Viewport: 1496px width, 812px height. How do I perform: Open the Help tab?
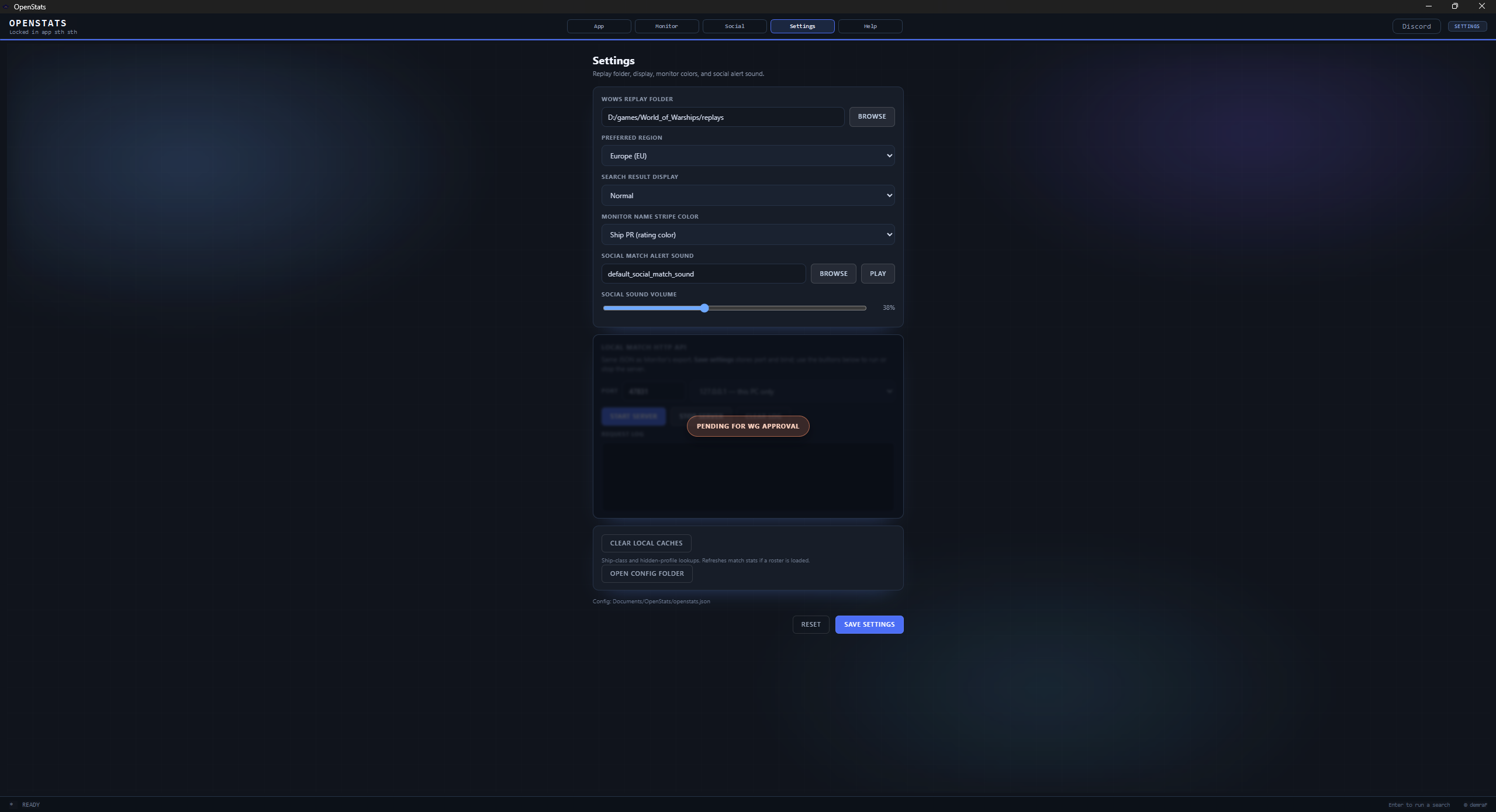tap(869, 26)
